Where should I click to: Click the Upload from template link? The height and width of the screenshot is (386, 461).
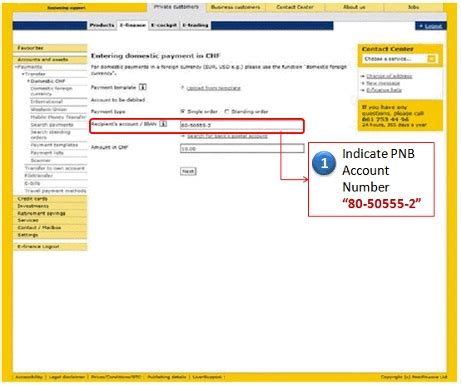pos(213,88)
